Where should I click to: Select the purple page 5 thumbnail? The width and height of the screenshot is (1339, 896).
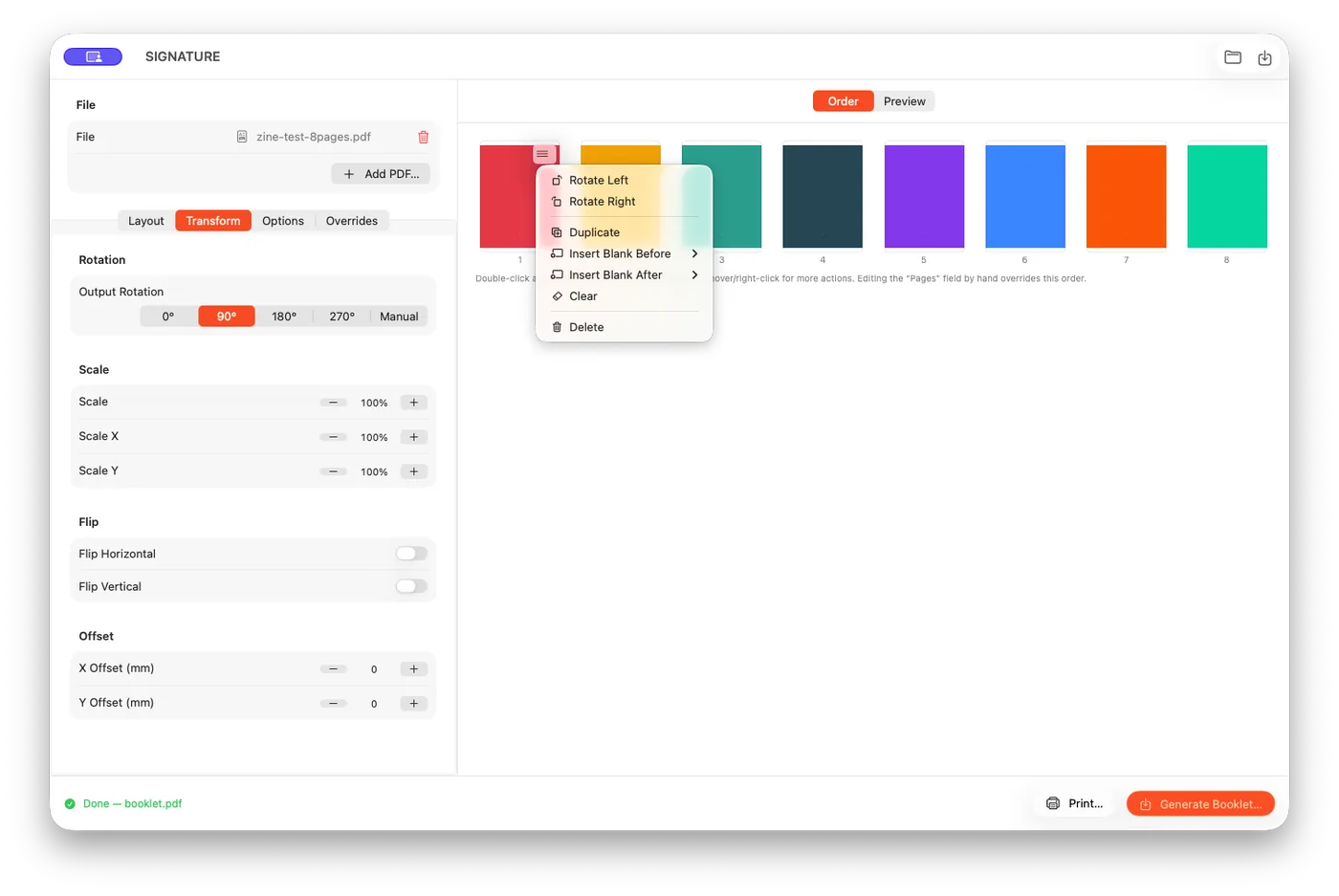pyautogui.click(x=924, y=196)
